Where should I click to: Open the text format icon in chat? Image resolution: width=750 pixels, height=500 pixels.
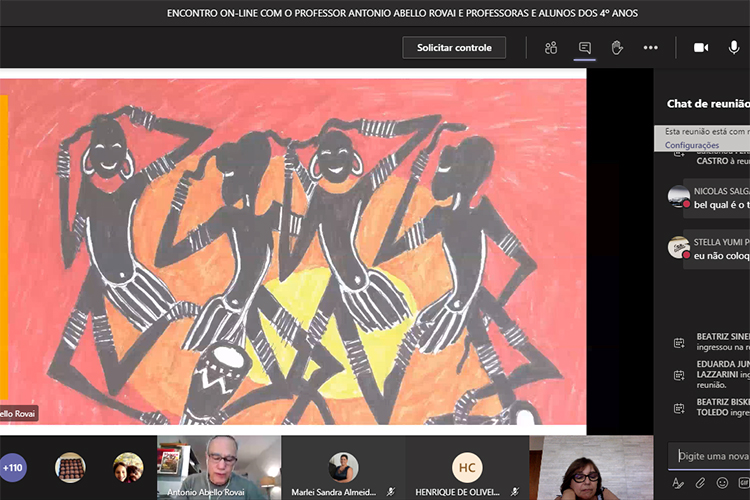point(678,483)
